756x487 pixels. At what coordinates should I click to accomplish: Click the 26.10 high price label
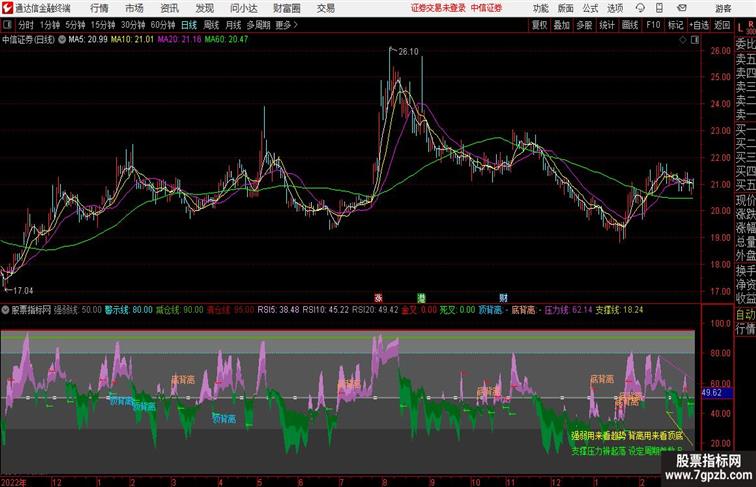click(x=408, y=52)
